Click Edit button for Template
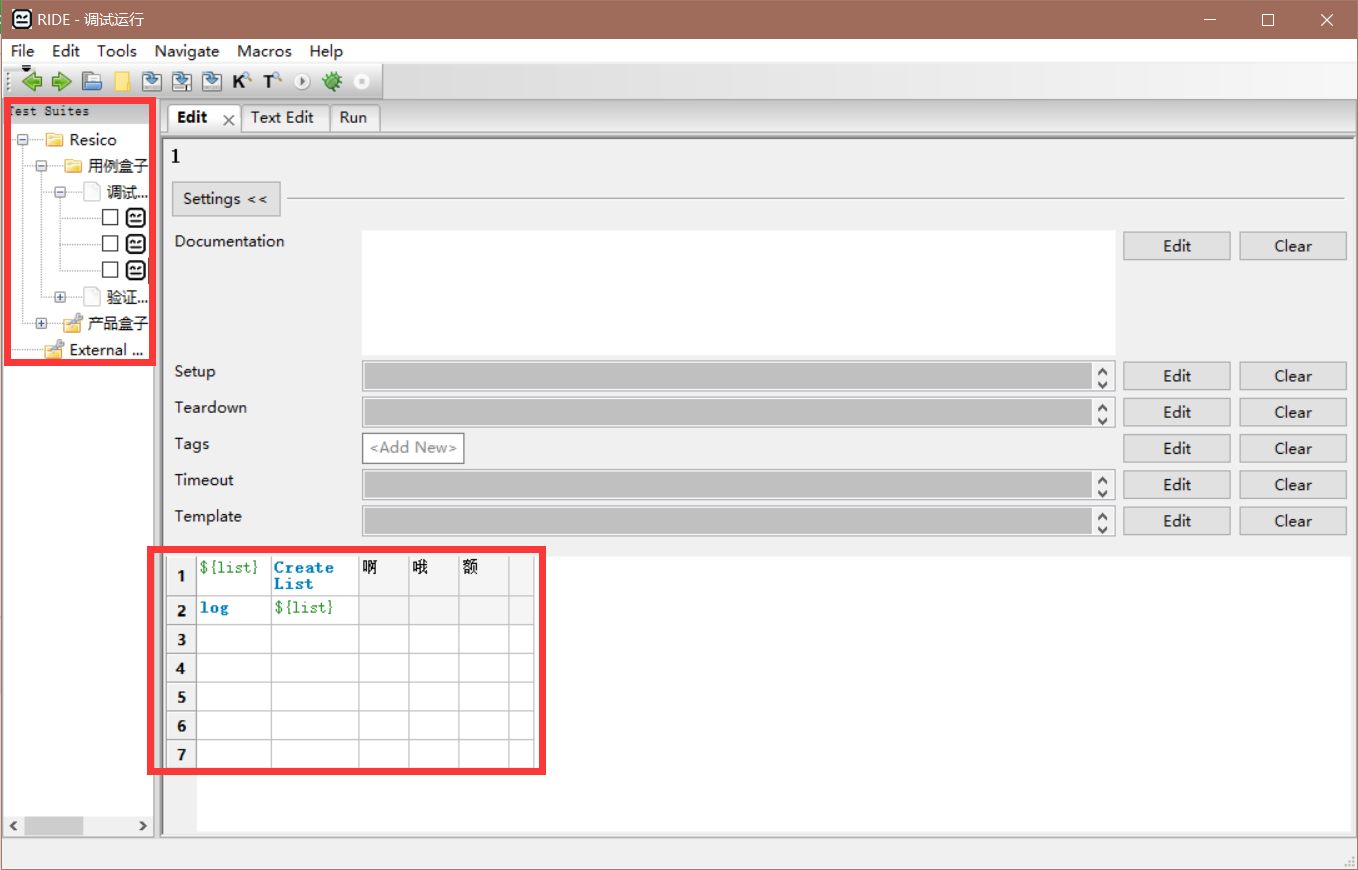1358x870 pixels. [x=1177, y=521]
